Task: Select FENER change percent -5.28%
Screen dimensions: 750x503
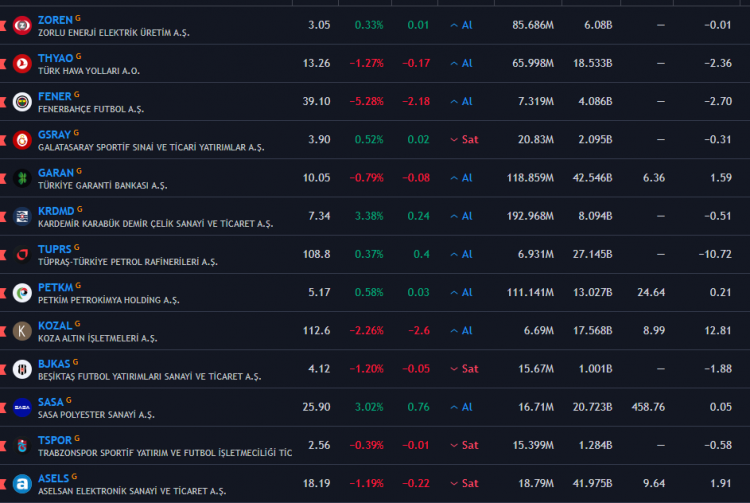Action: (x=366, y=102)
